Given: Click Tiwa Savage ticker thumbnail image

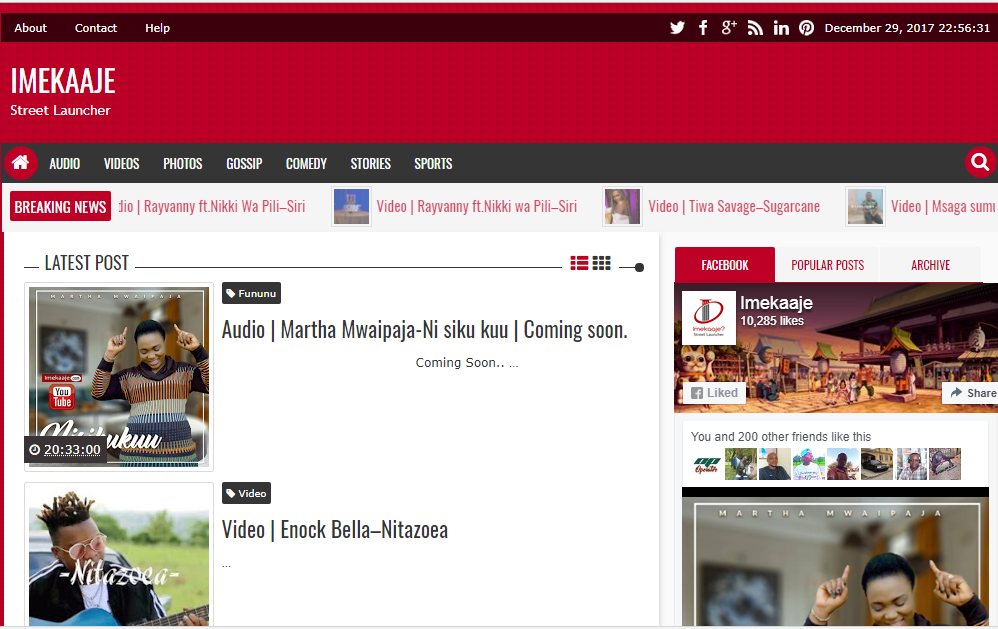Looking at the screenshot, I should click(622, 206).
